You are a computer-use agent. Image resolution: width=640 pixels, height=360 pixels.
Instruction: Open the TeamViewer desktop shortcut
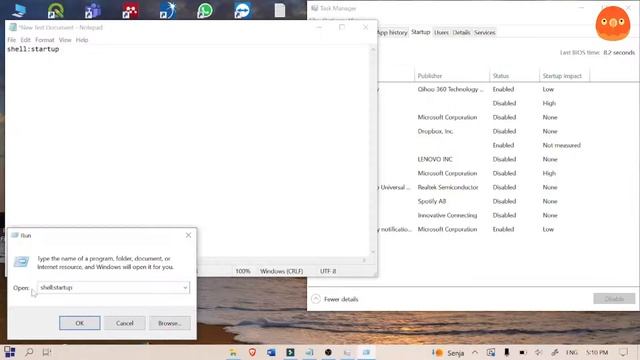pos(242,10)
